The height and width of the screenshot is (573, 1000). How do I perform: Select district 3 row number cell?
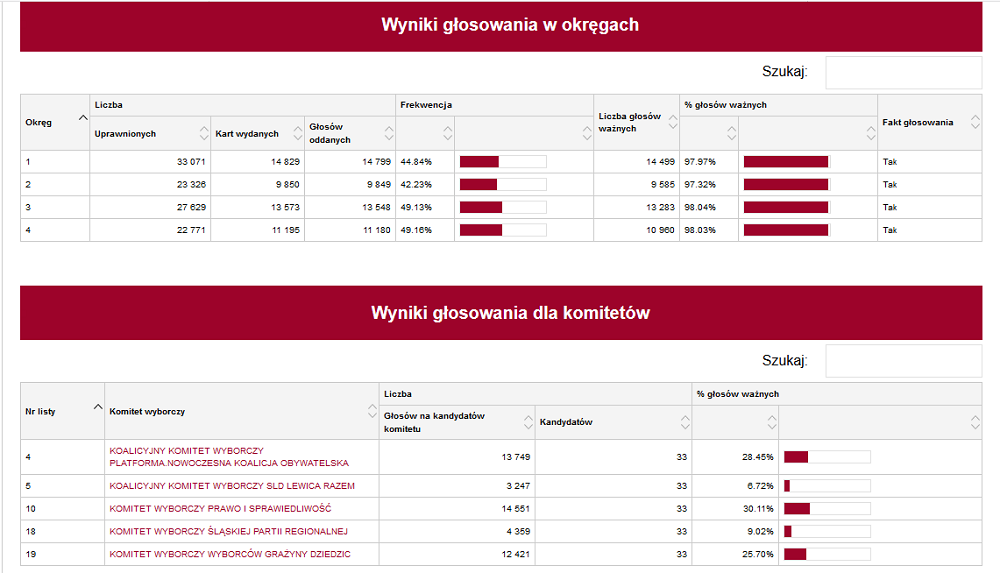point(54,207)
